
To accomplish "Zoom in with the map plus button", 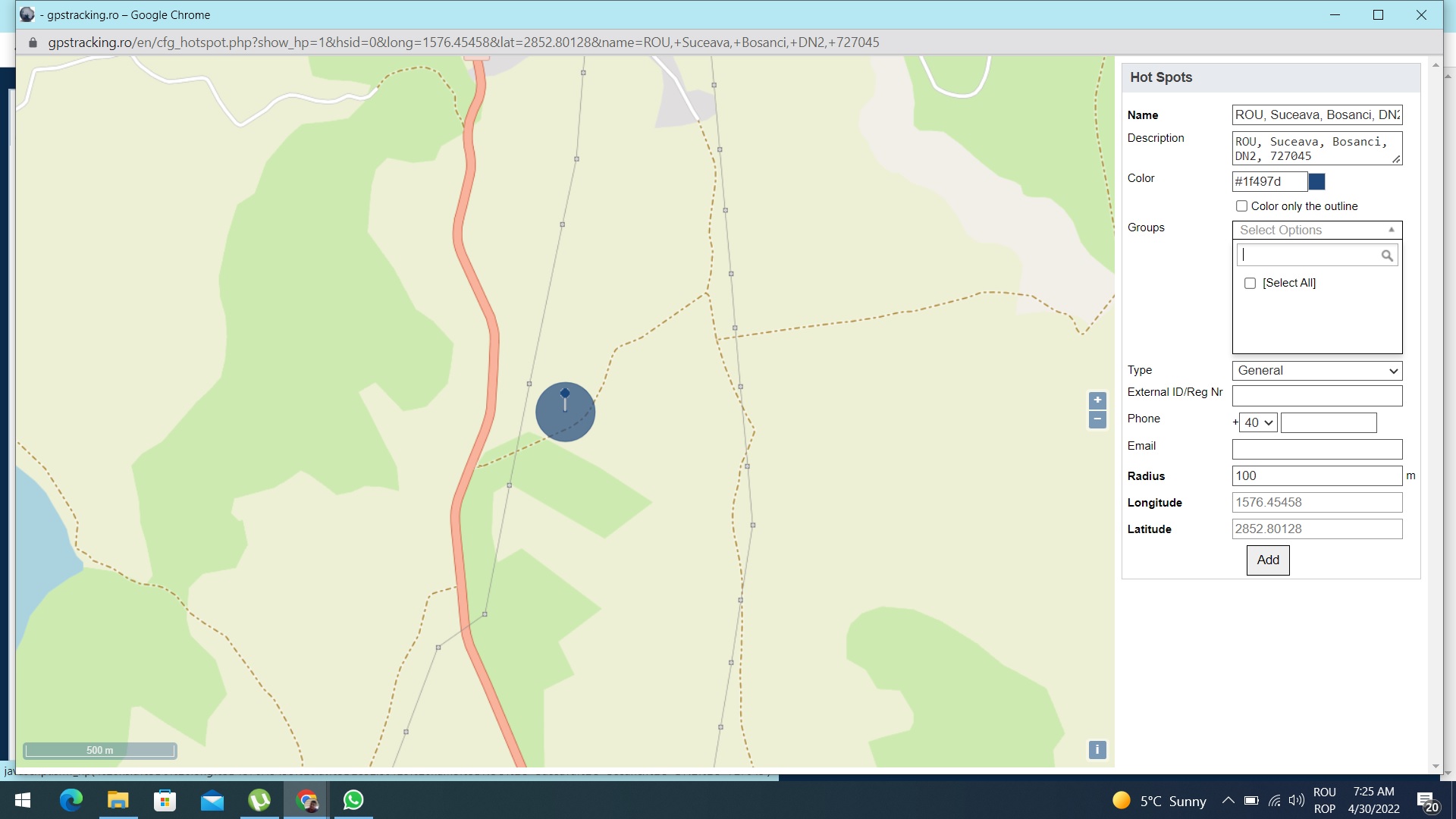I will [1097, 400].
